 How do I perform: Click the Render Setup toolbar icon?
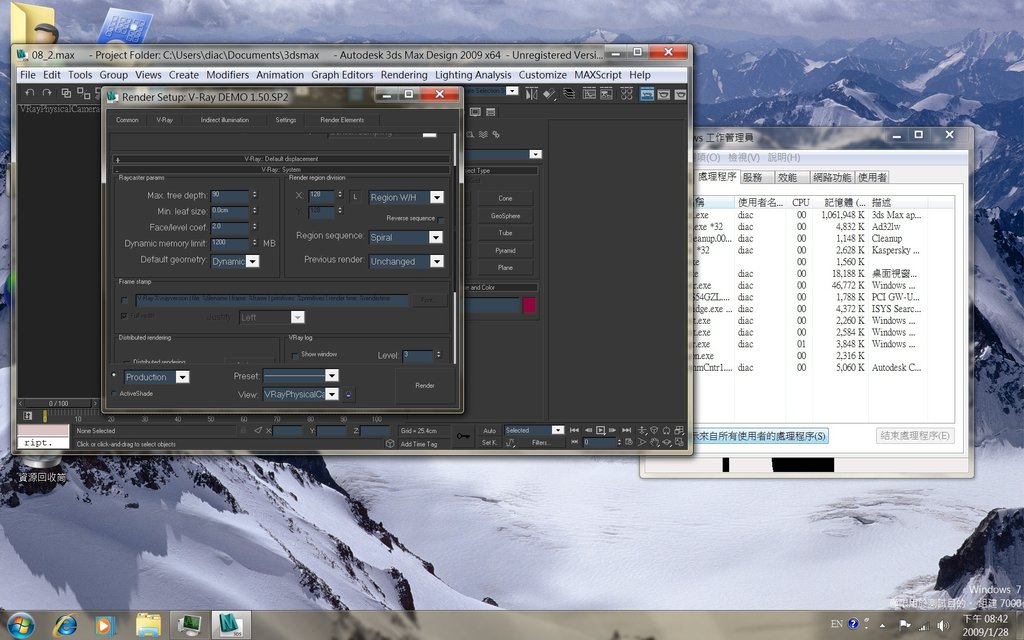(x=647, y=94)
